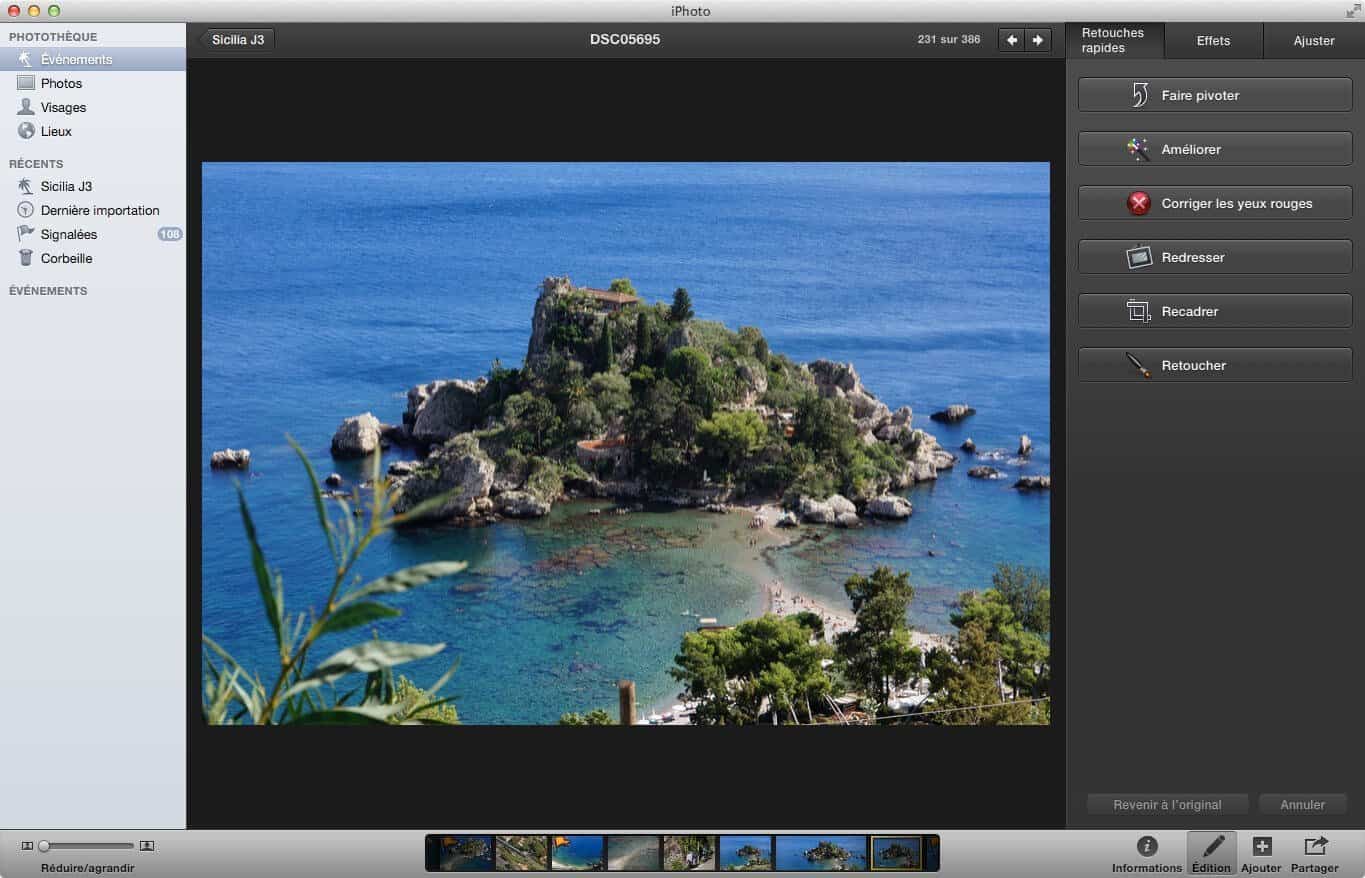Go back to Sicilia J3 event

pos(237,40)
